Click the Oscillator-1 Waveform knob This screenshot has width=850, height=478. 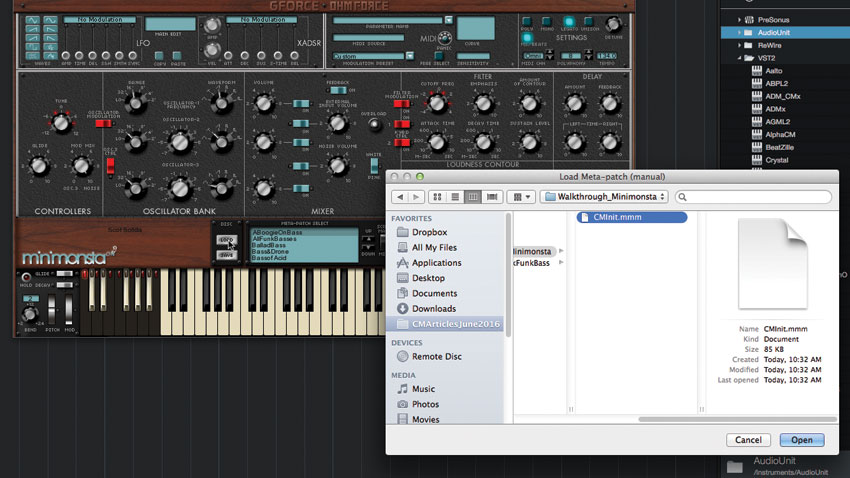pyautogui.click(x=221, y=102)
